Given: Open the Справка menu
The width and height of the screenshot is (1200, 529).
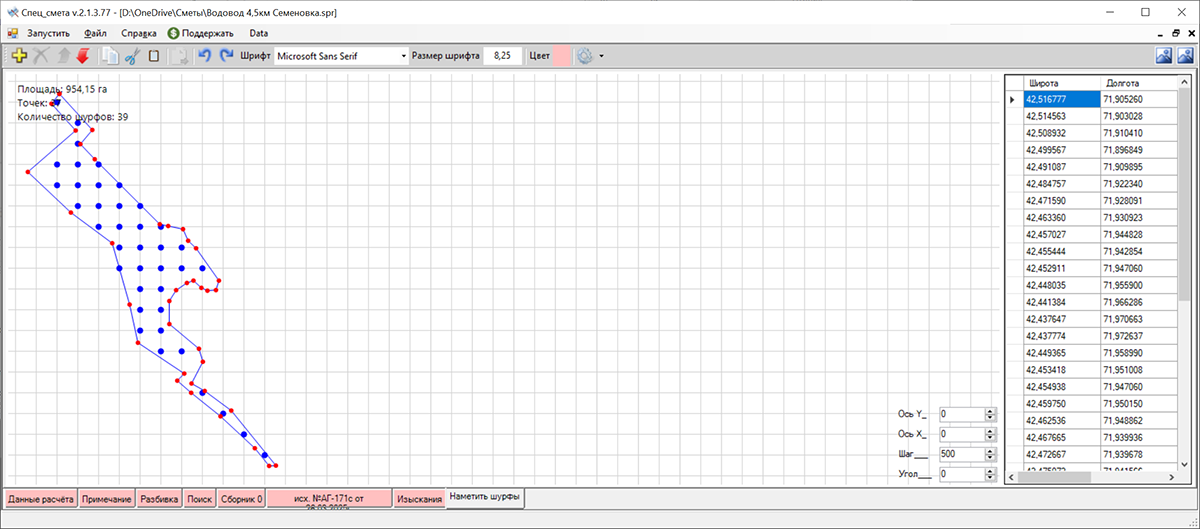Looking at the screenshot, I should tap(139, 33).
